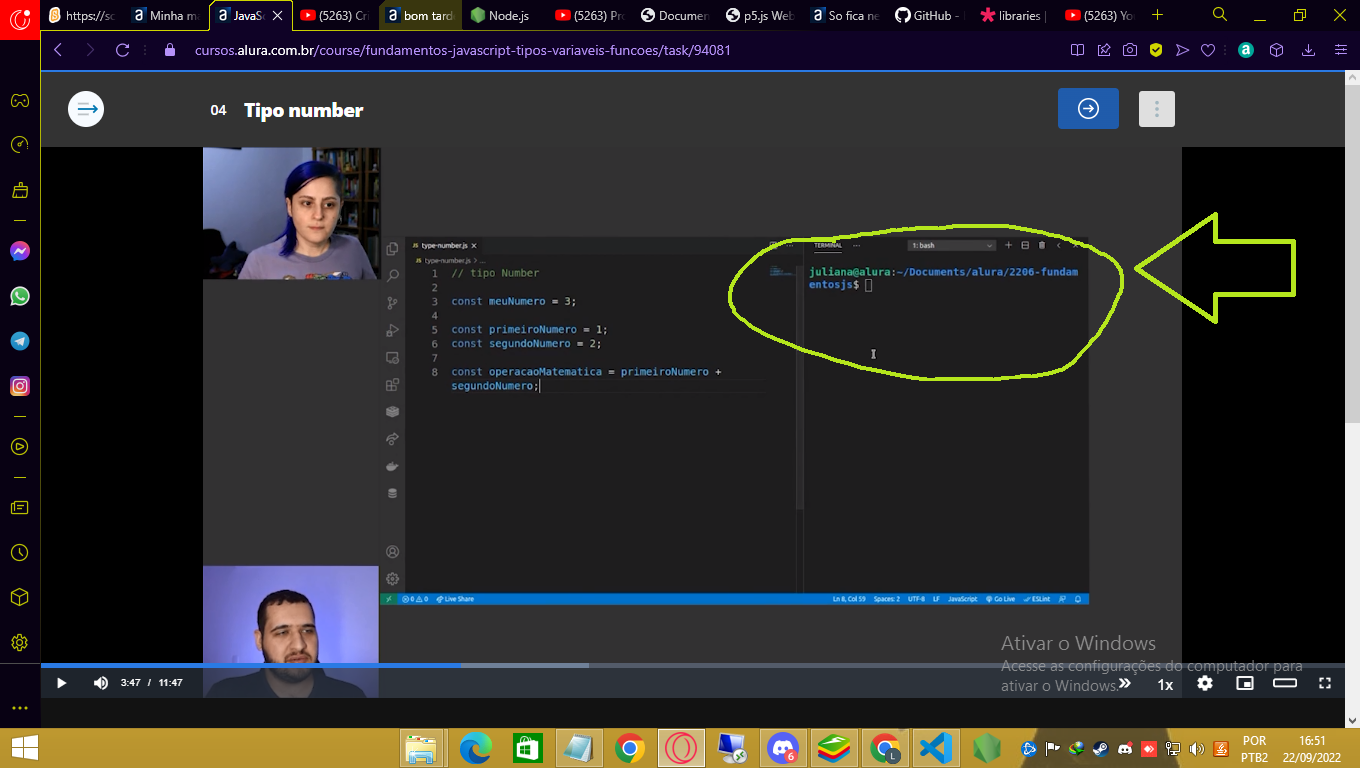Go to the next lesson arrow button
Screen dimensions: 1360x768
(x=1088, y=109)
